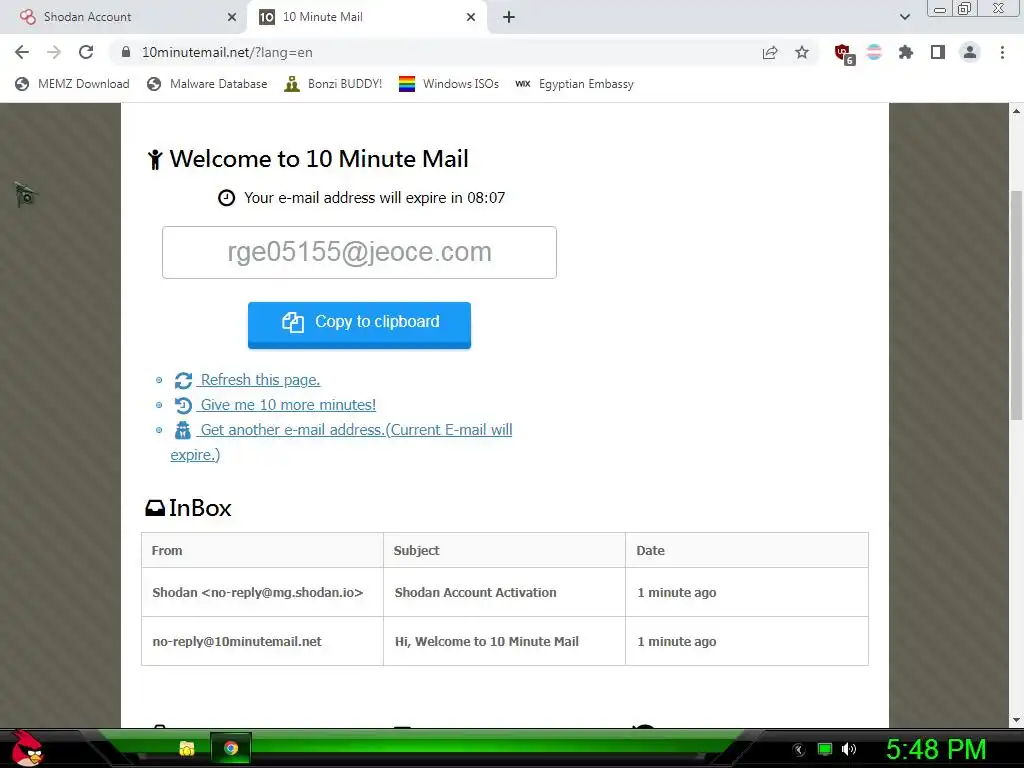Open the Shodan Account Activation email

point(475,592)
